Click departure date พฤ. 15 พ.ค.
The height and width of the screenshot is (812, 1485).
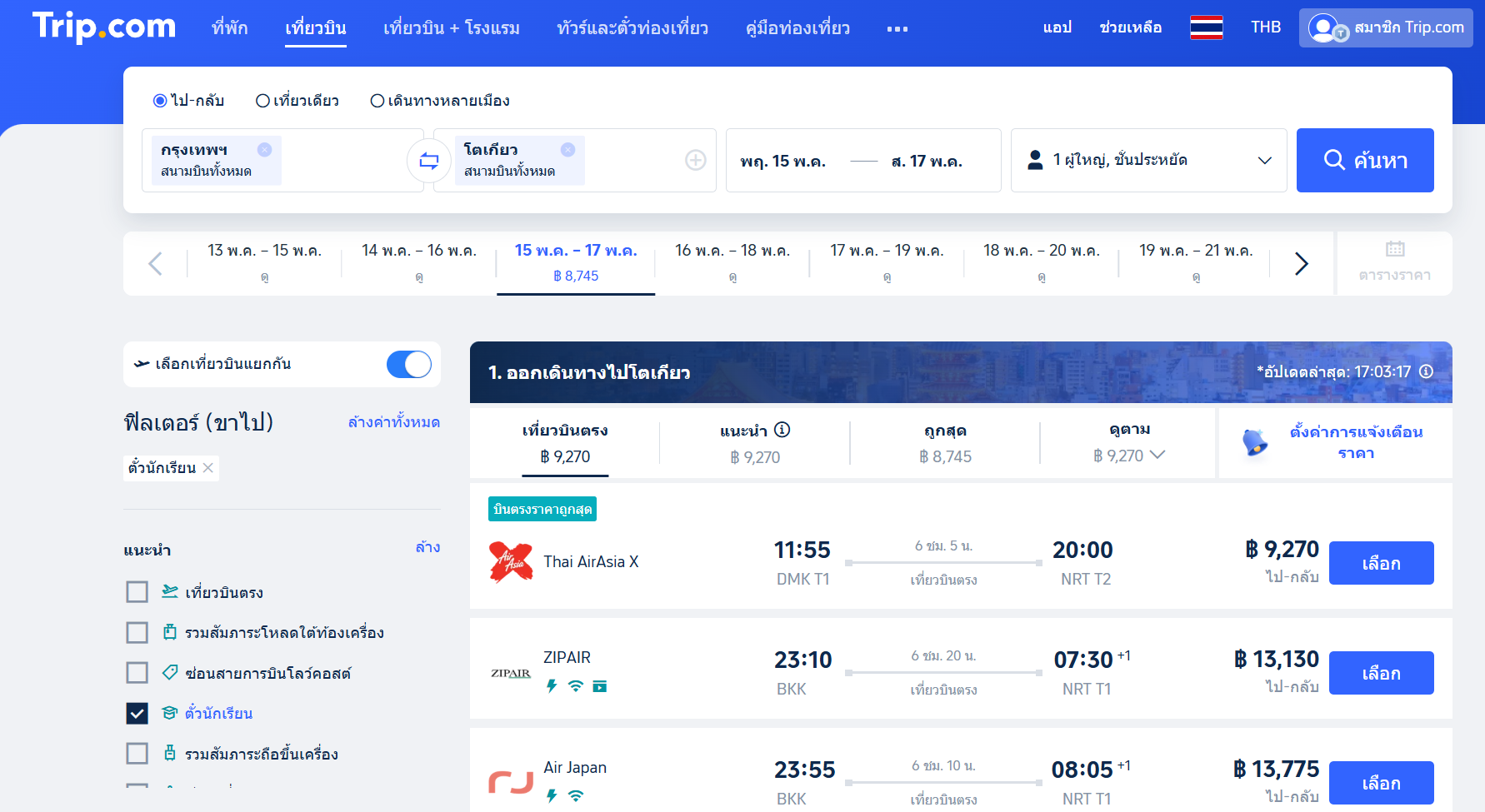point(783,161)
